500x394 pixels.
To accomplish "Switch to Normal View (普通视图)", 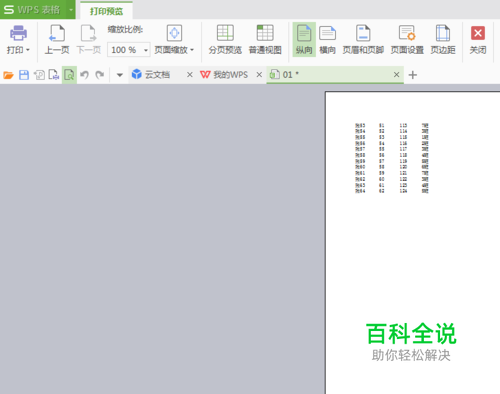I will (x=265, y=39).
